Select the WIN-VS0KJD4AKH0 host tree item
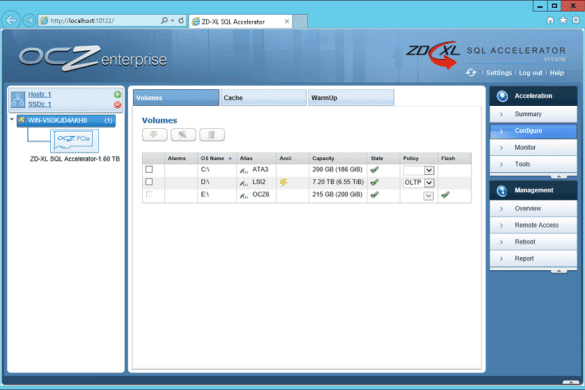Image resolution: width=585 pixels, height=390 pixels. pos(66,121)
